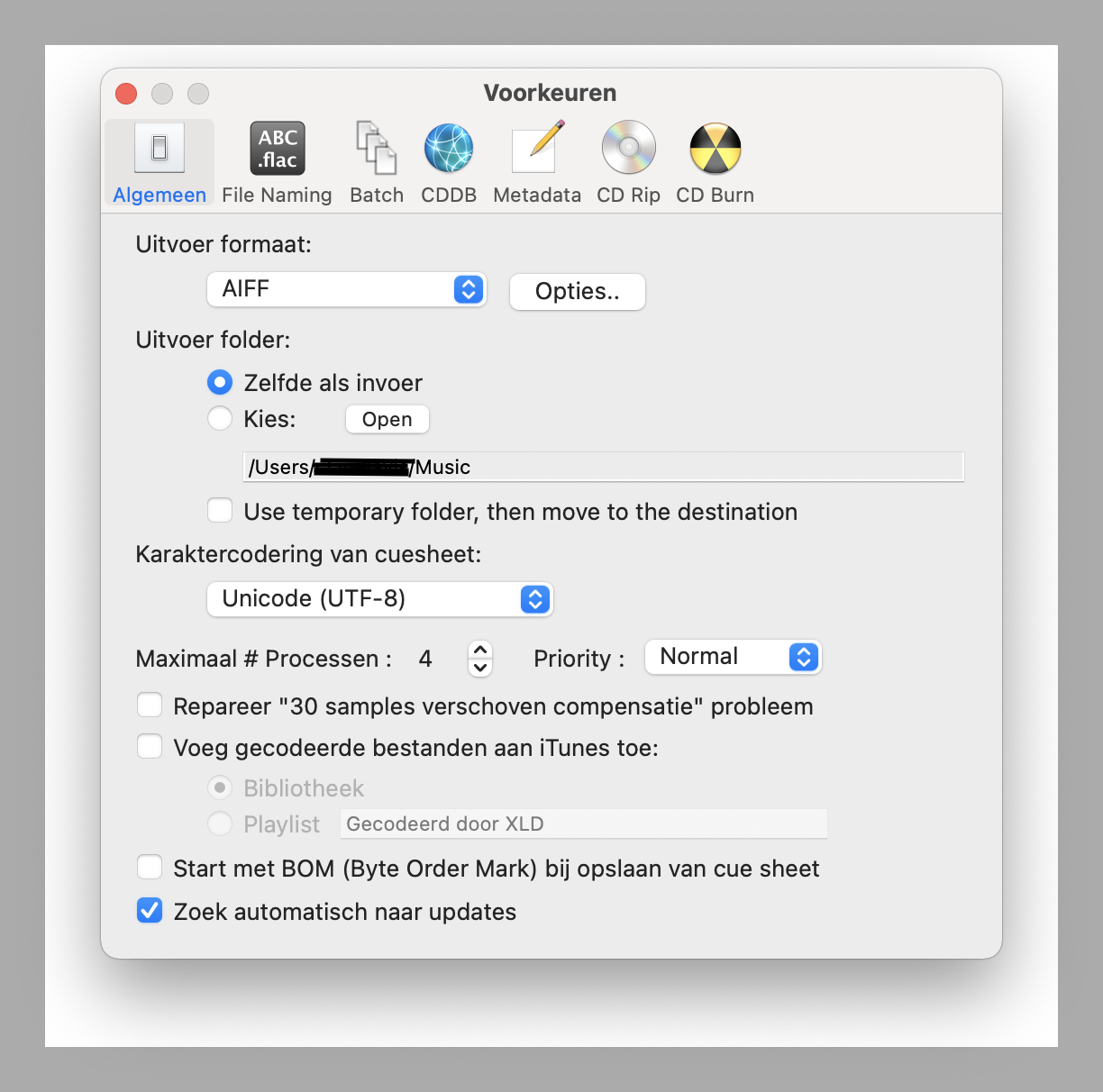Click the Algemeen switch icon
This screenshot has width=1103, height=1092.
pyautogui.click(x=160, y=149)
